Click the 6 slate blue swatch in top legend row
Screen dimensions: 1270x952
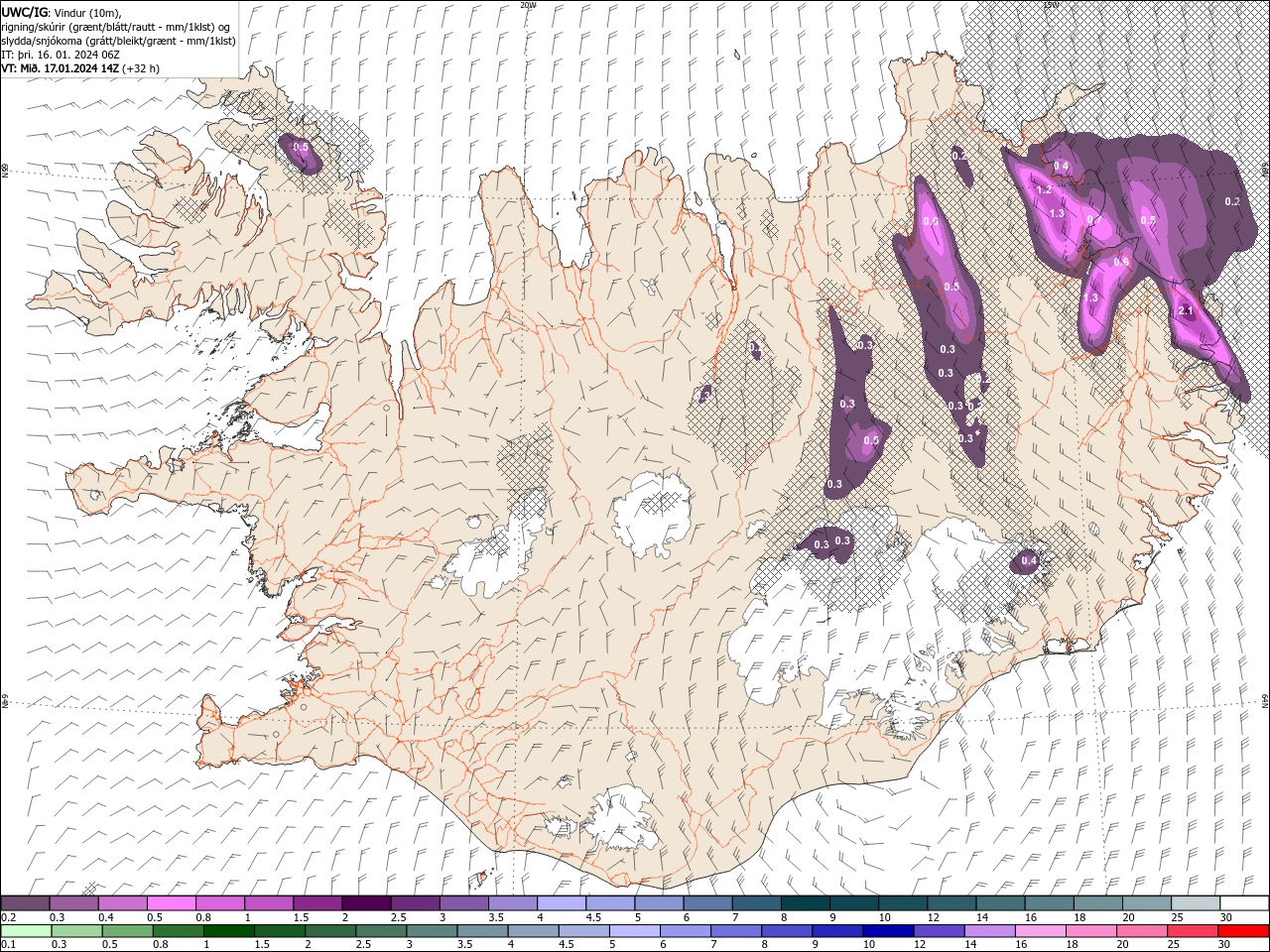click(x=707, y=903)
